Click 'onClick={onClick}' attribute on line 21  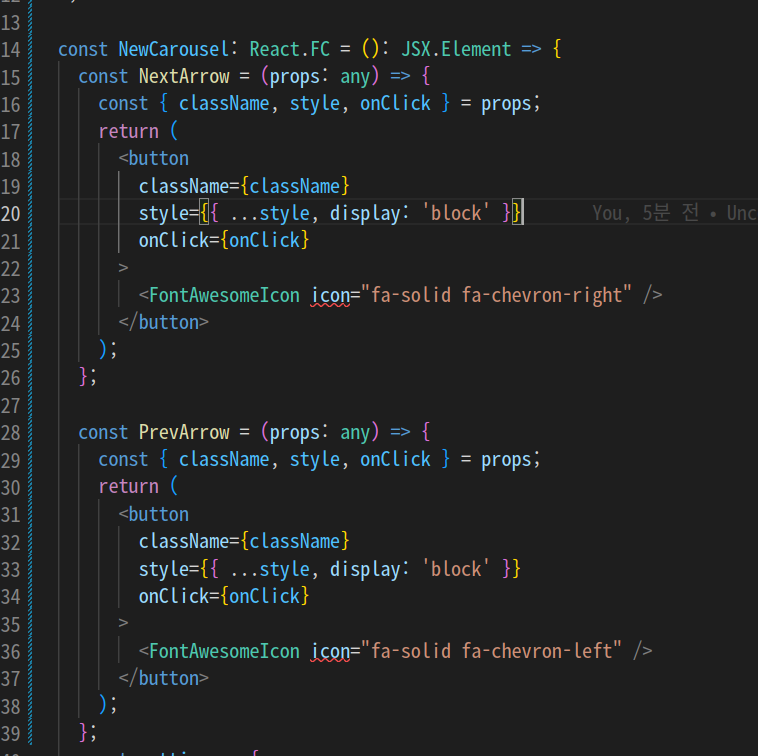(224, 240)
